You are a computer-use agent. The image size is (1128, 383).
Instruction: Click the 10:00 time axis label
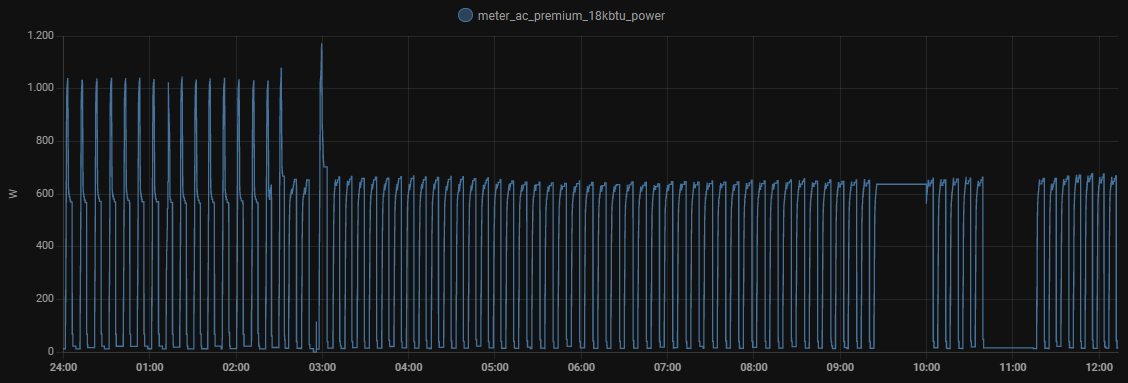927,367
